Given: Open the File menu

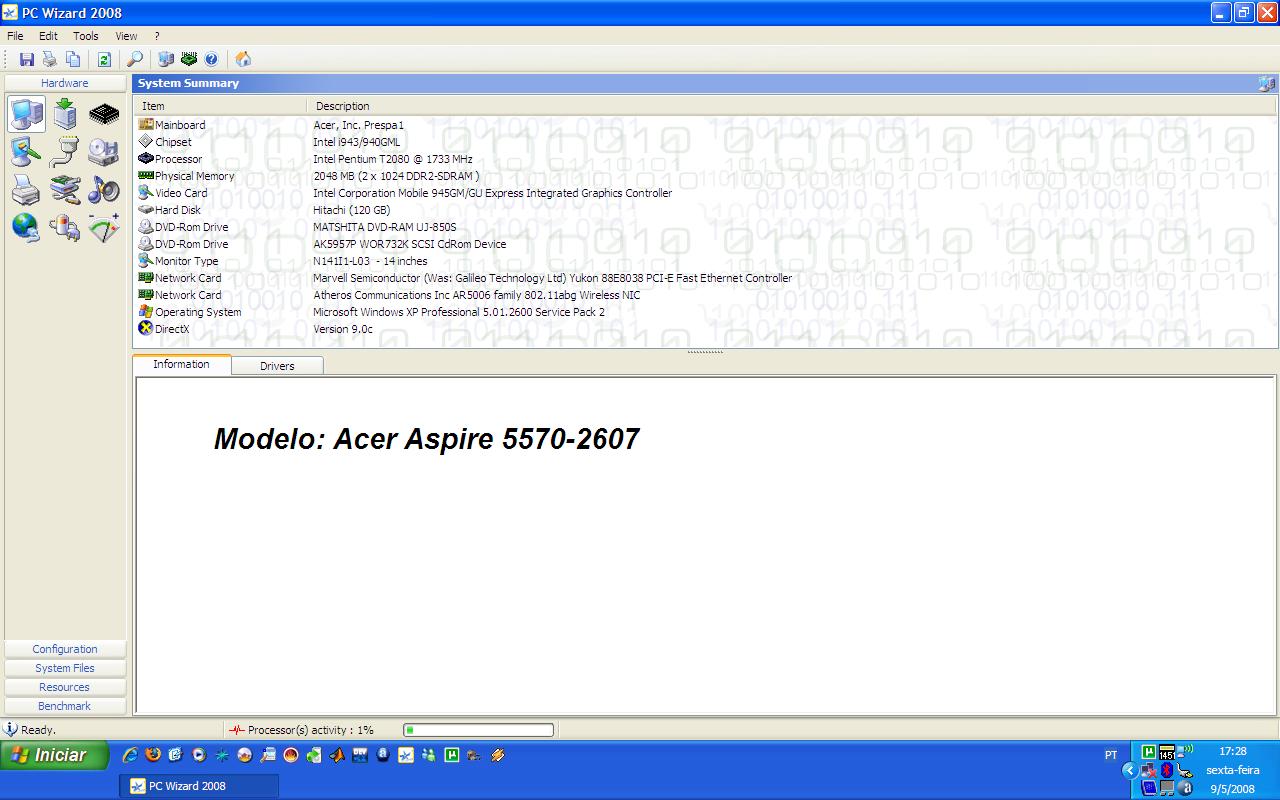Looking at the screenshot, I should pos(15,36).
